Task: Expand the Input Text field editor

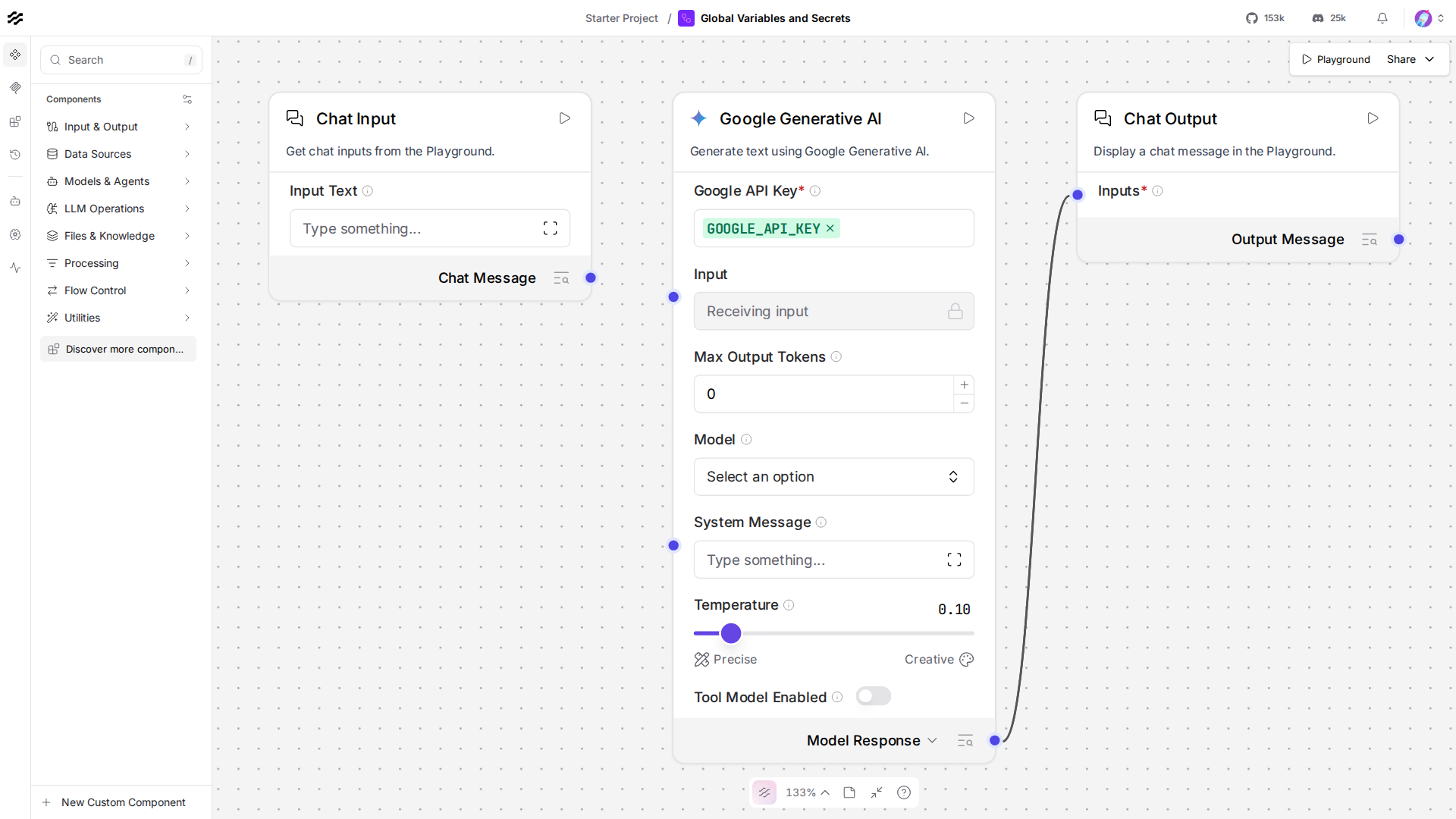Action: (x=551, y=228)
